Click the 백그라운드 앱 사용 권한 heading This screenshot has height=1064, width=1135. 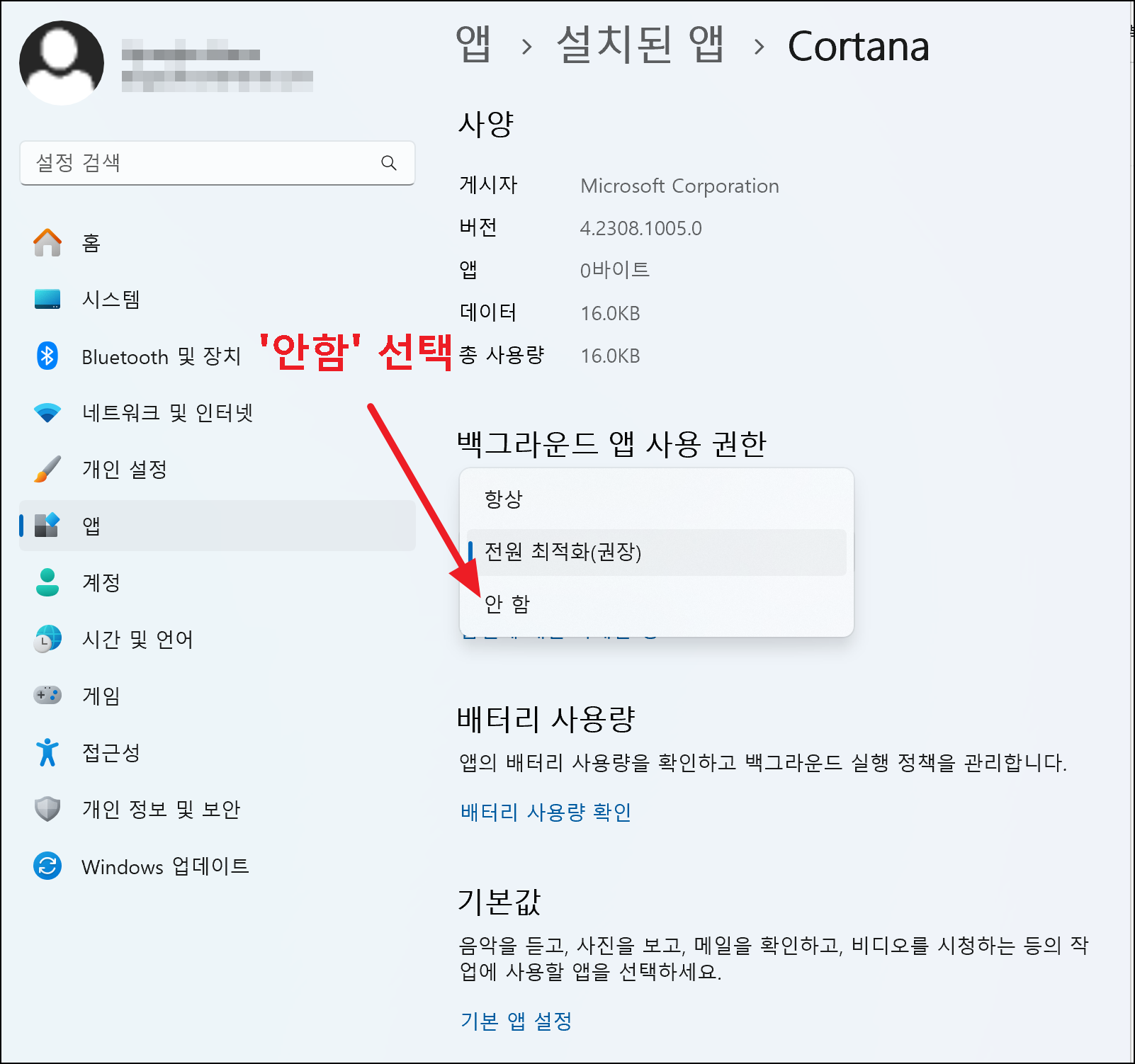[x=612, y=444]
